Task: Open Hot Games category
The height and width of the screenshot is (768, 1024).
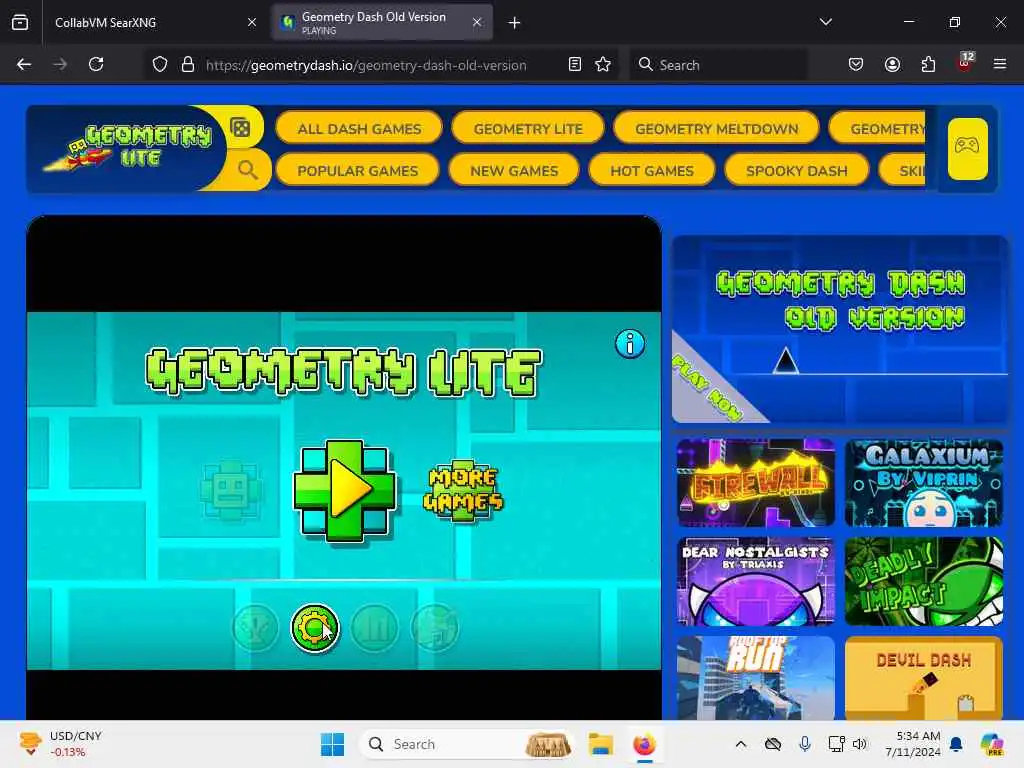Action: tap(652, 170)
